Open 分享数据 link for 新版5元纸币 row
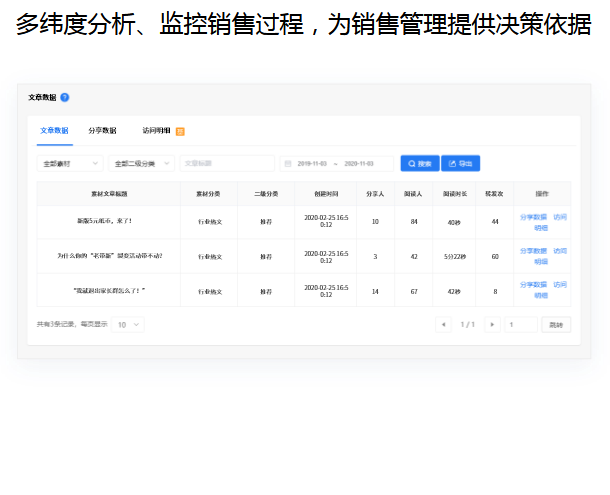Screen dimensions: 610x495 [533, 217]
